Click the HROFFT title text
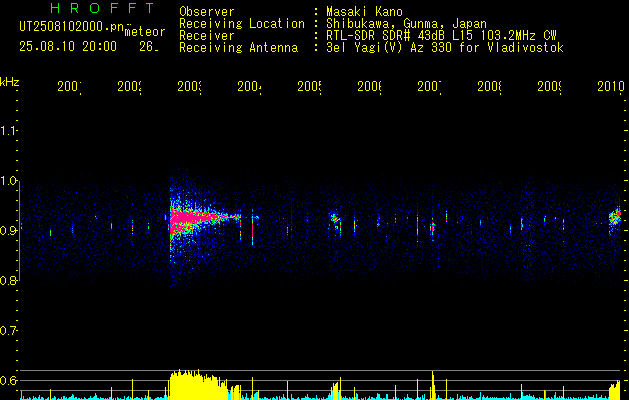This screenshot has height=400, width=629. point(103,8)
